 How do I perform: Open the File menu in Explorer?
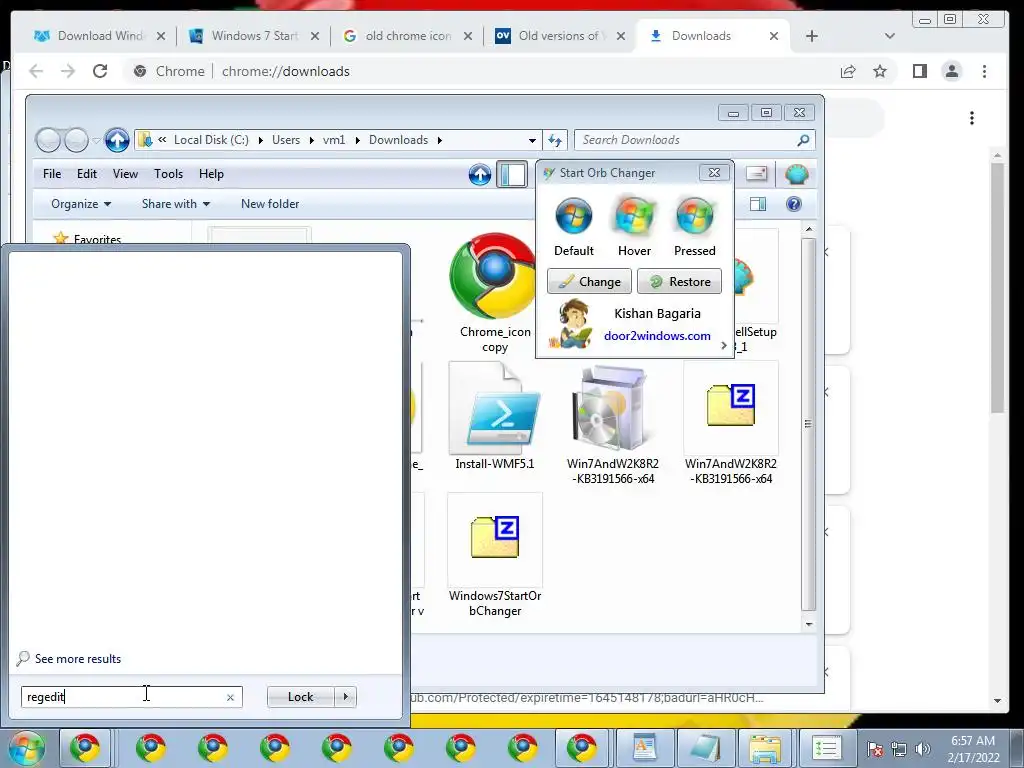[52, 174]
